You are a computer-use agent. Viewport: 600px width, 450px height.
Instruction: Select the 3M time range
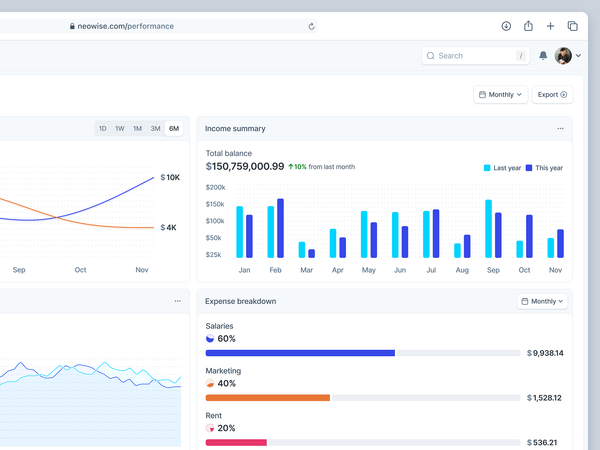155,129
